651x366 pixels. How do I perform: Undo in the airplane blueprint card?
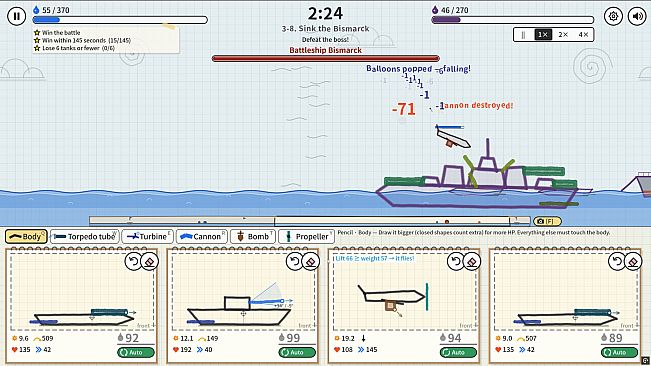coord(455,261)
